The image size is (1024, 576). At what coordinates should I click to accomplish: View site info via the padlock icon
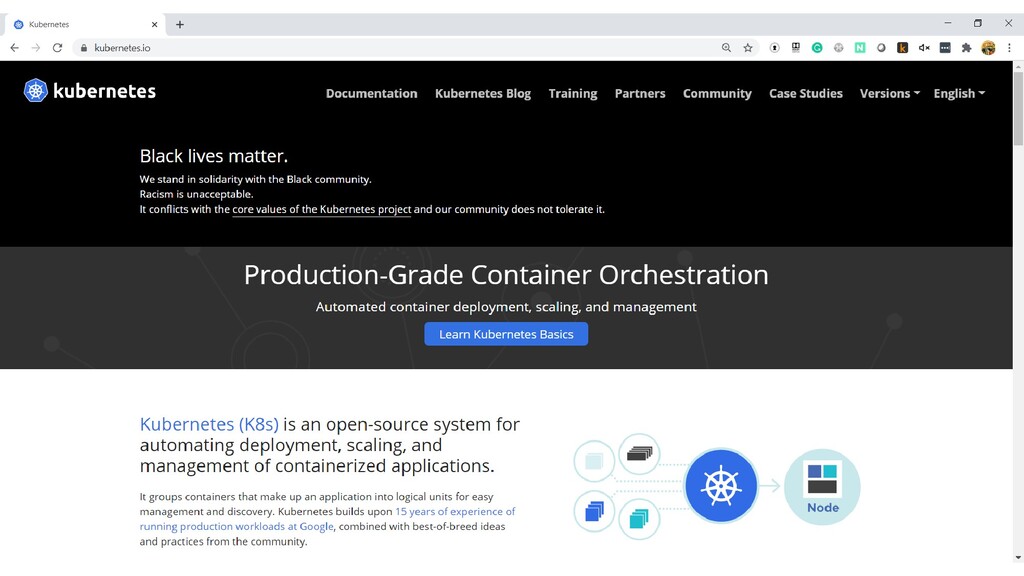pyautogui.click(x=84, y=48)
